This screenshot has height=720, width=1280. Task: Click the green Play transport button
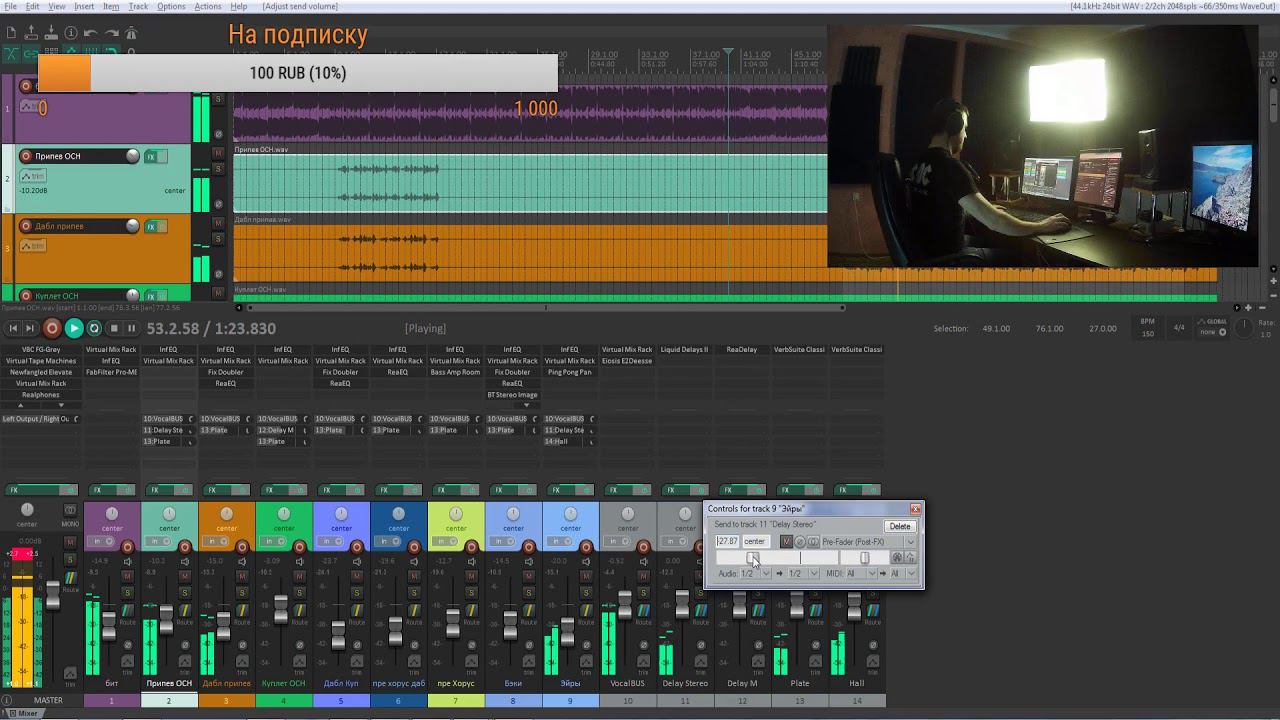click(x=73, y=328)
